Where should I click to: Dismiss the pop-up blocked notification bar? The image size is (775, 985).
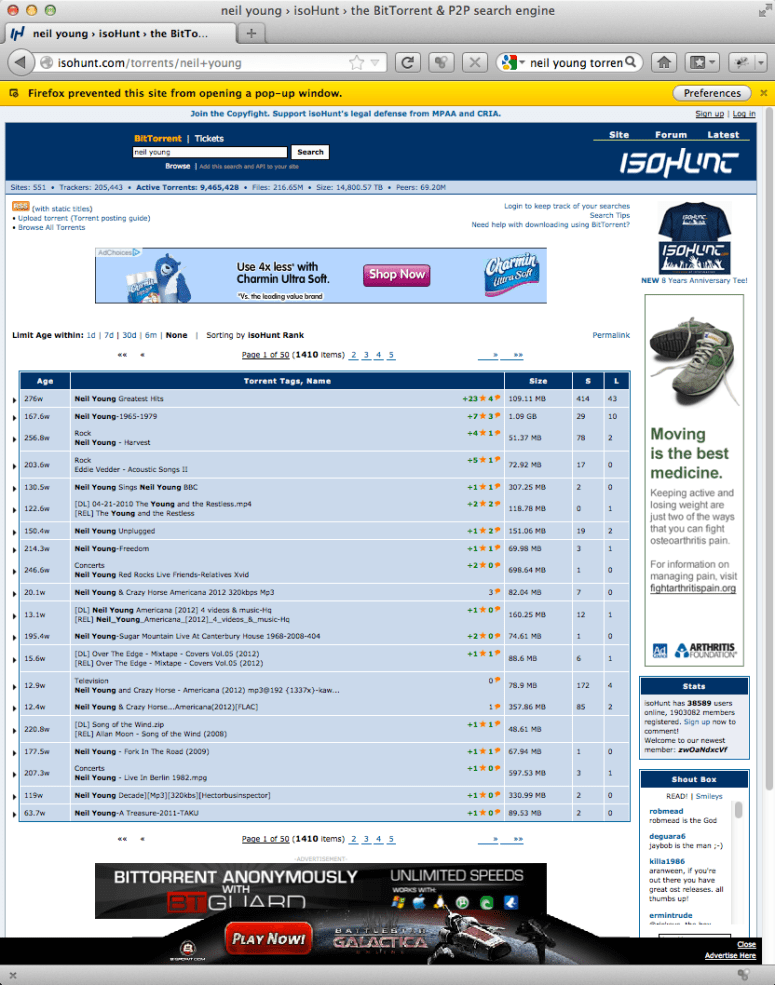pyautogui.click(x=763, y=93)
